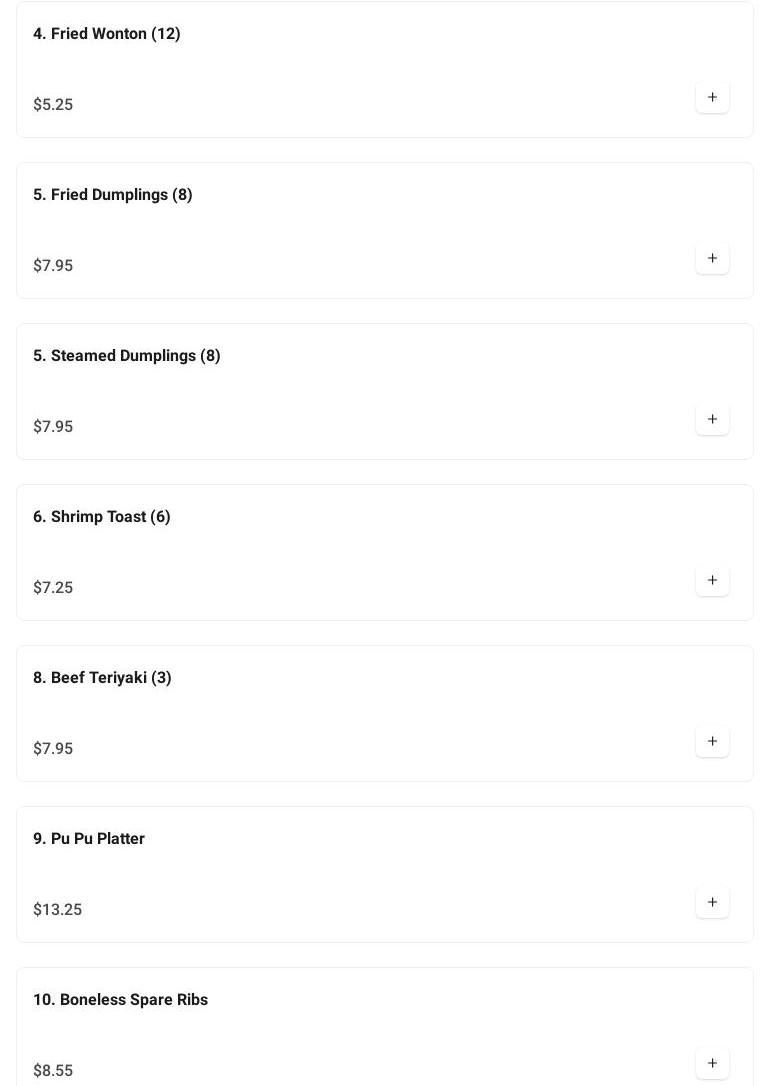This screenshot has width=770, height=1086.
Task: Select the Beef Teriyaki (3) title
Action: tap(102, 678)
